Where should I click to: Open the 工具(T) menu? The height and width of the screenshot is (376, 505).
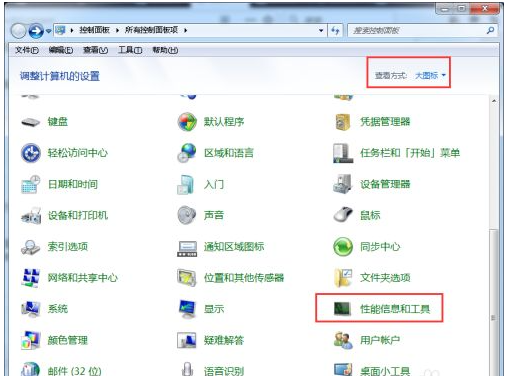(130, 50)
